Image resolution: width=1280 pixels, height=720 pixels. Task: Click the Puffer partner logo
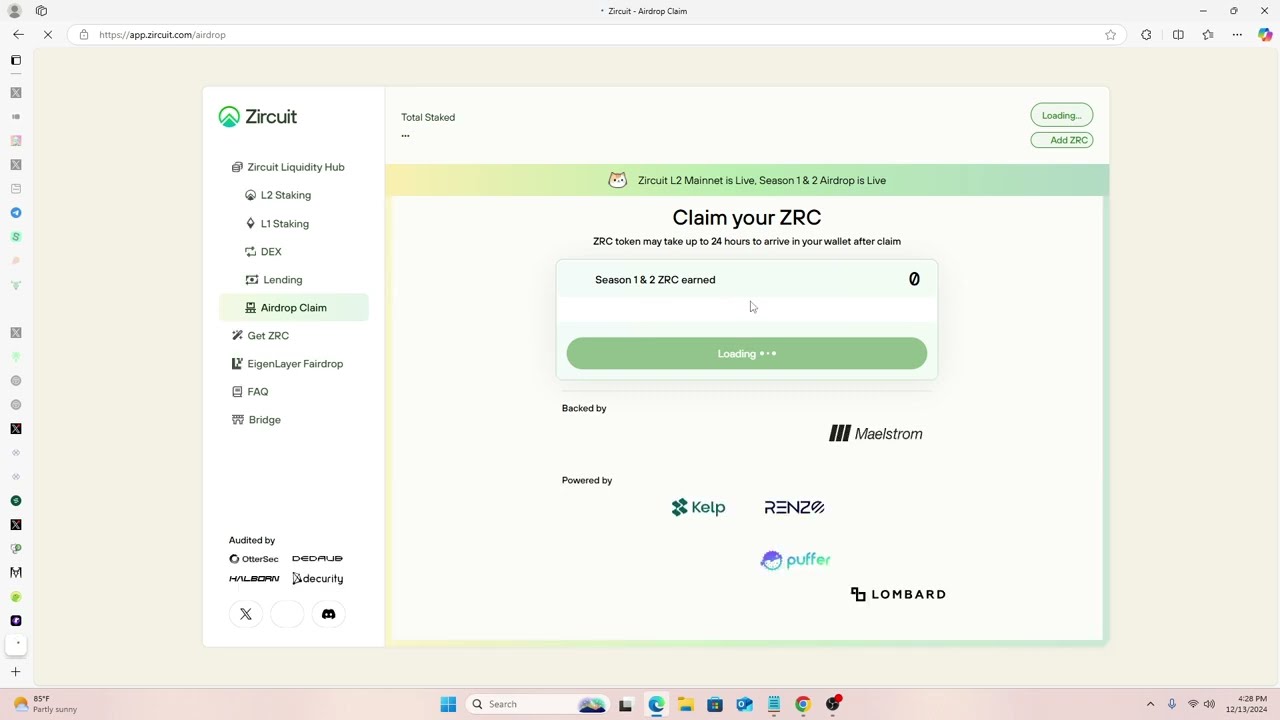tap(796, 560)
